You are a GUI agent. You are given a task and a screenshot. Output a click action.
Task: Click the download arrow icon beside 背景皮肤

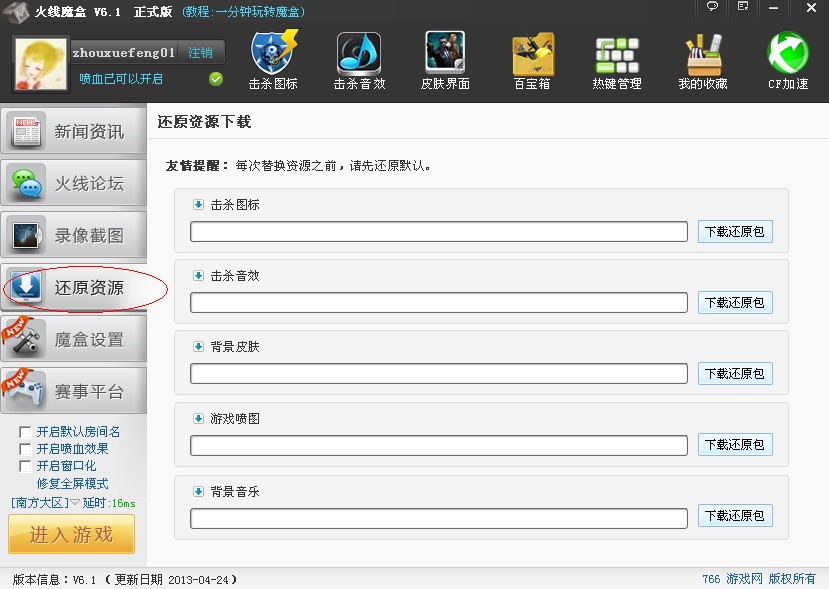[198, 346]
